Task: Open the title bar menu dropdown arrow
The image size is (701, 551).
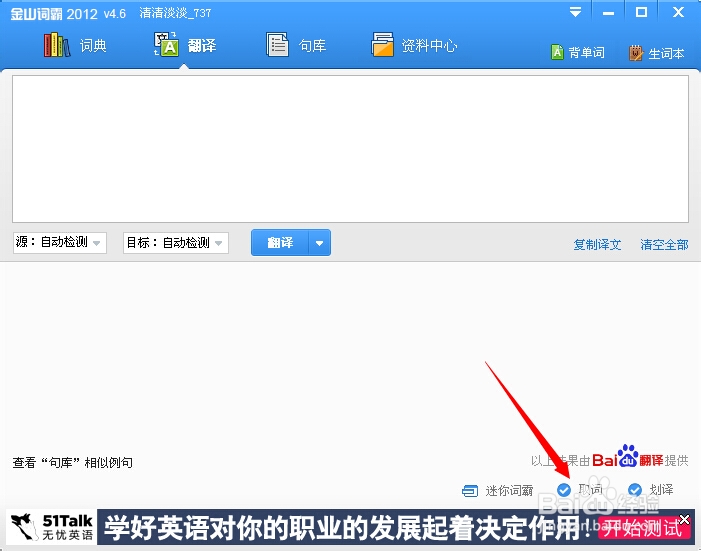Action: click(x=575, y=13)
